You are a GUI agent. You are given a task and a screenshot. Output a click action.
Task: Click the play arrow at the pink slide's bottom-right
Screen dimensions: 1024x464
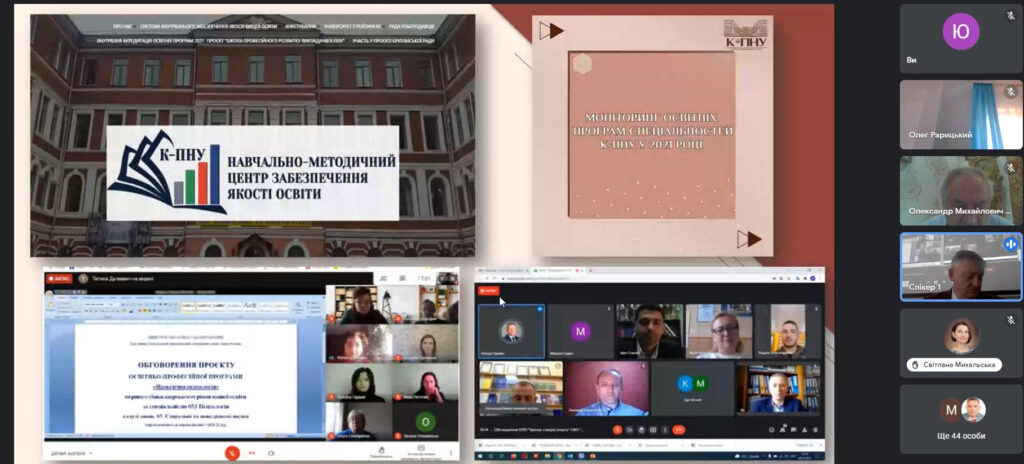click(749, 238)
